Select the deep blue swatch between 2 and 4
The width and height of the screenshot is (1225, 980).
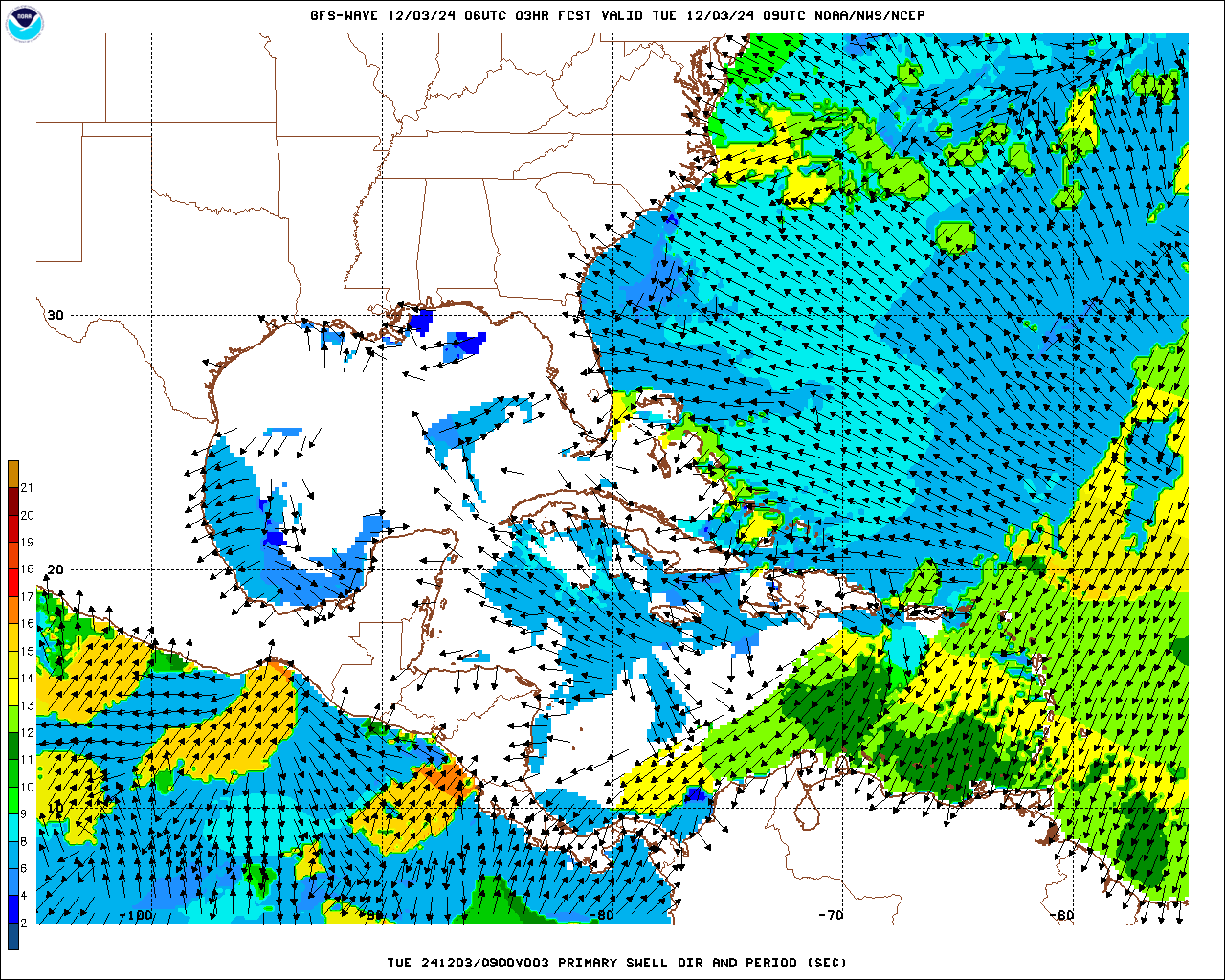pos(13,910)
